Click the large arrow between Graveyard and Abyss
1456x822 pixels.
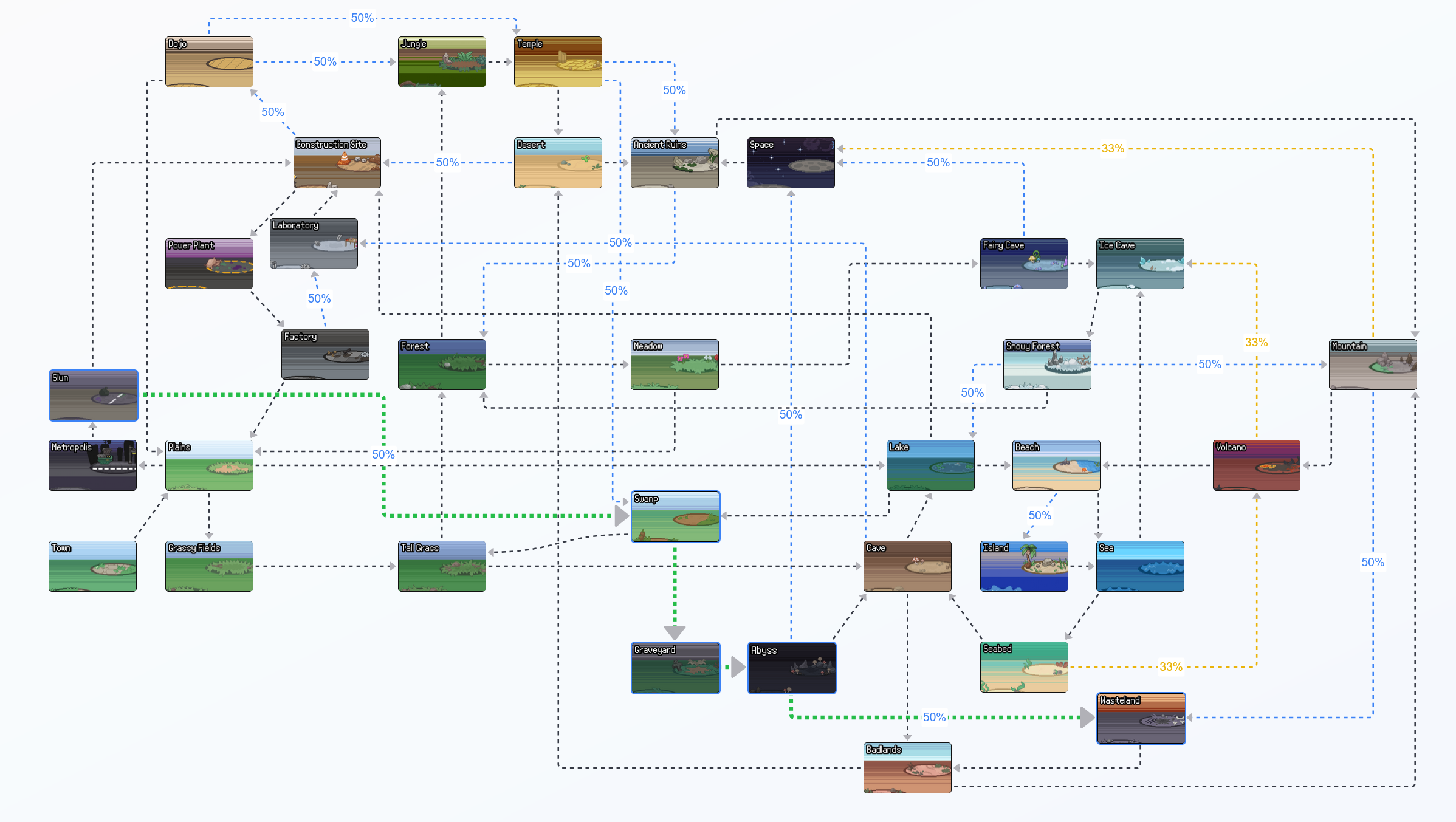[x=737, y=667]
